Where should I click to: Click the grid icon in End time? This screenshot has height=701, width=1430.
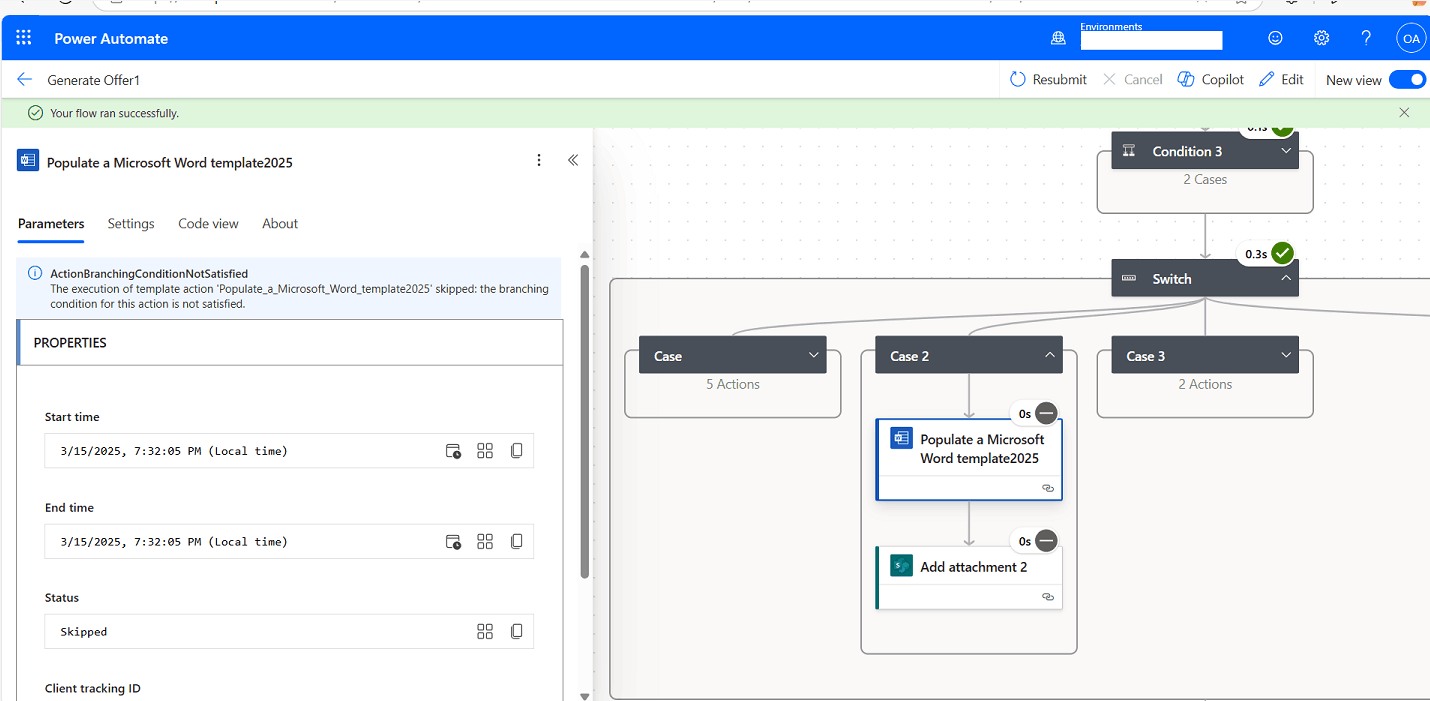(x=485, y=541)
